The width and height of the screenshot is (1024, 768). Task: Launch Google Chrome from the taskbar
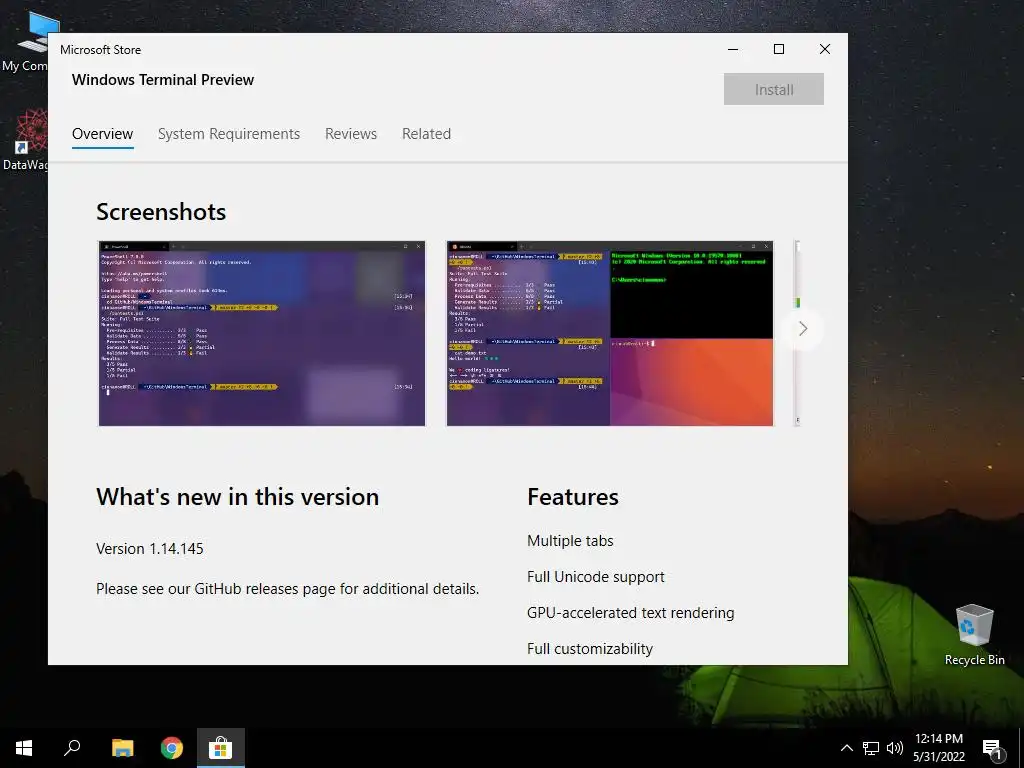(172, 748)
